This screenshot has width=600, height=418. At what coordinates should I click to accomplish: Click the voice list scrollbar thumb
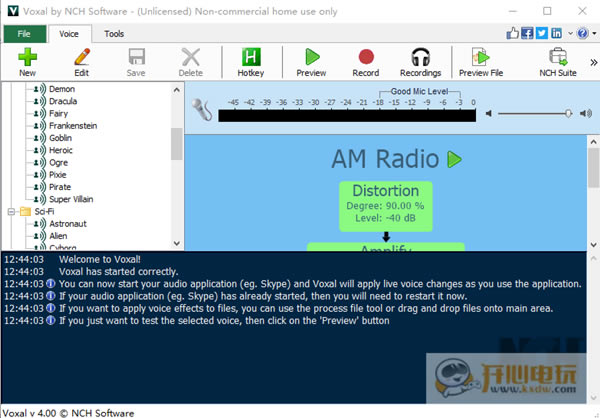point(176,144)
